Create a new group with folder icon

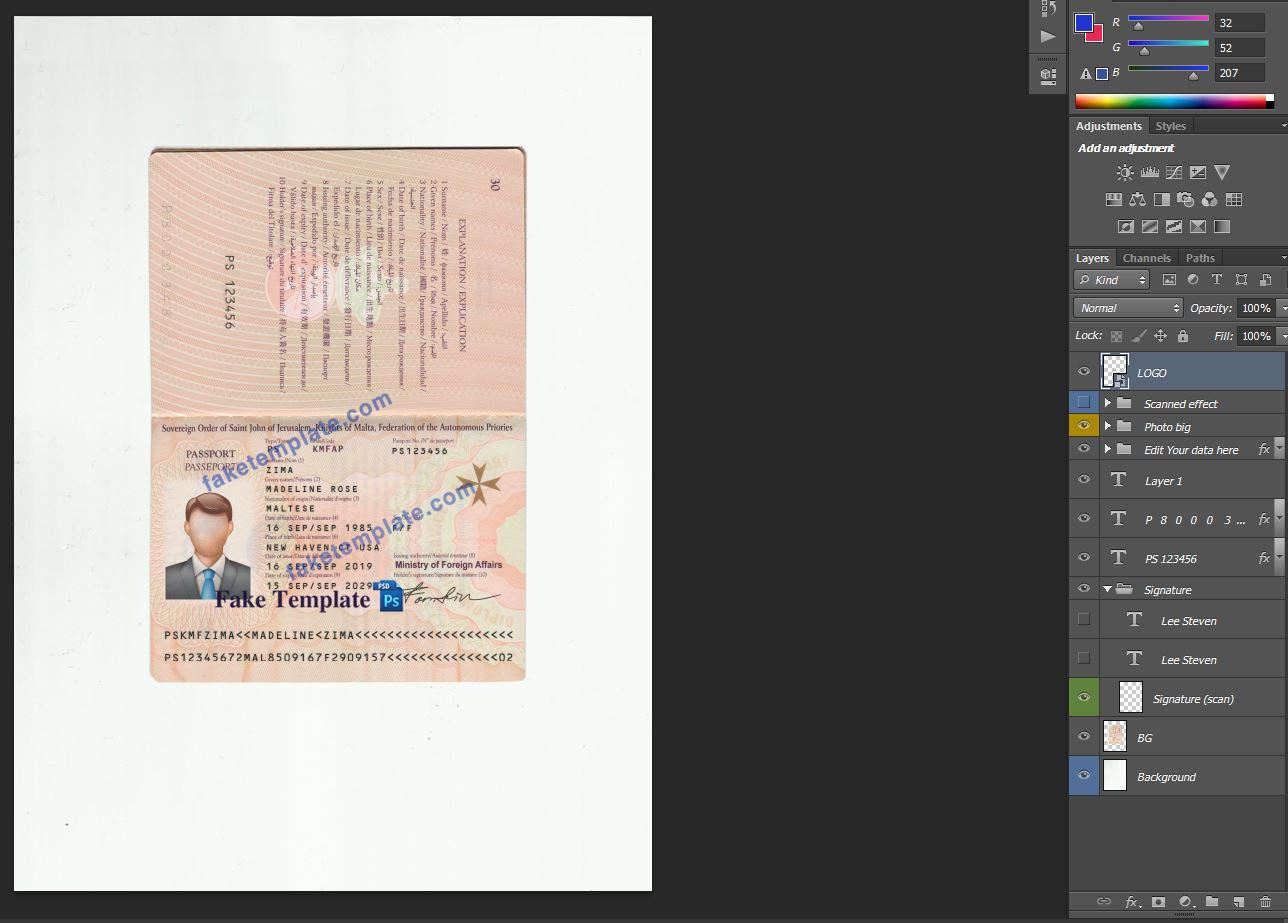click(1212, 902)
